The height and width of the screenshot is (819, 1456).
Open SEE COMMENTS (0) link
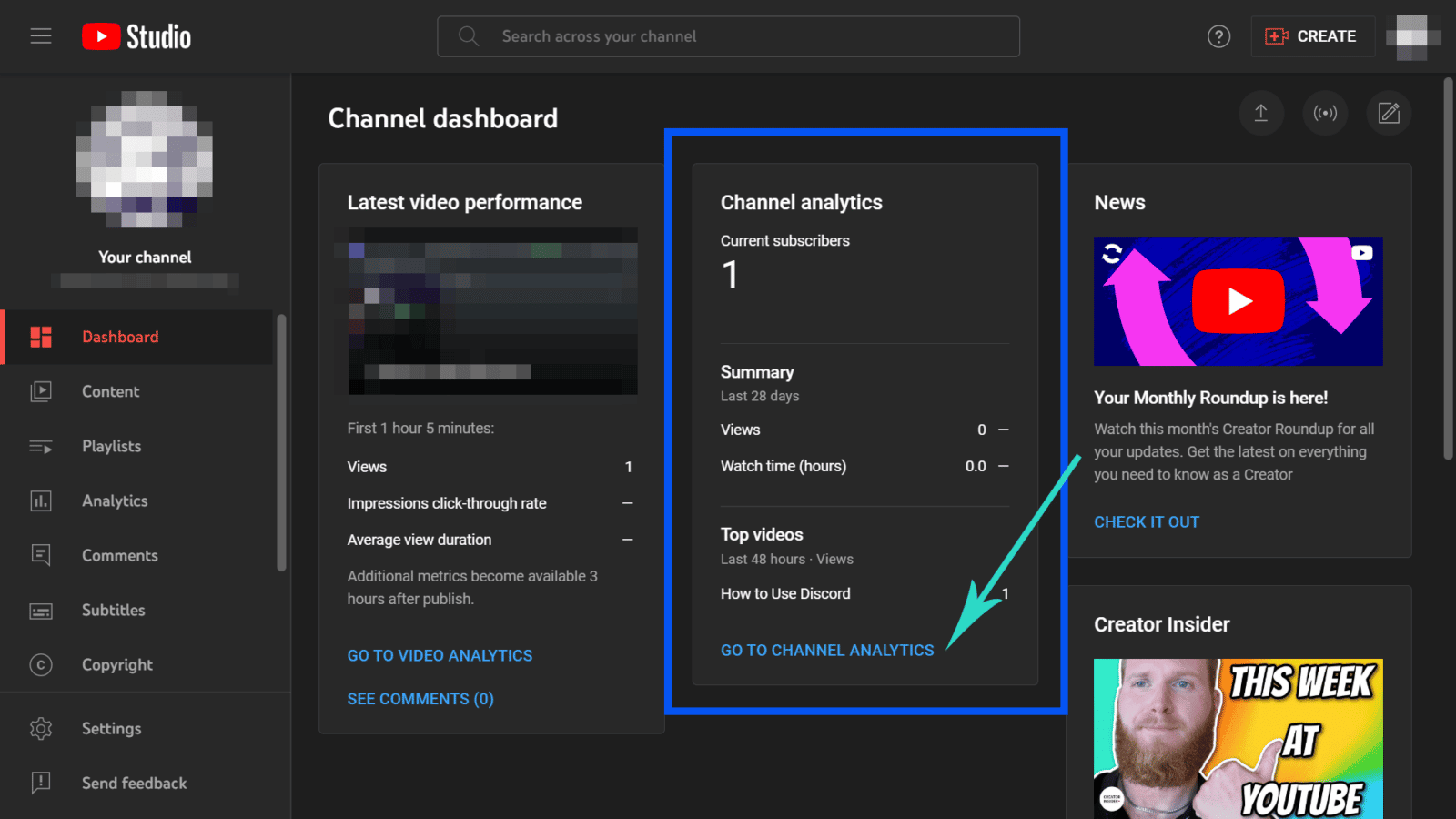(x=420, y=699)
